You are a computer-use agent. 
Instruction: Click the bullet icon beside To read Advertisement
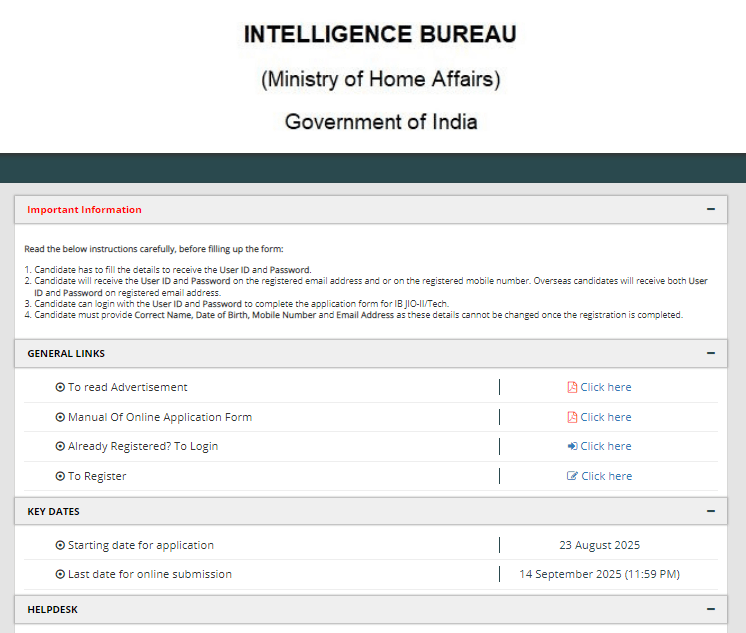(x=60, y=388)
